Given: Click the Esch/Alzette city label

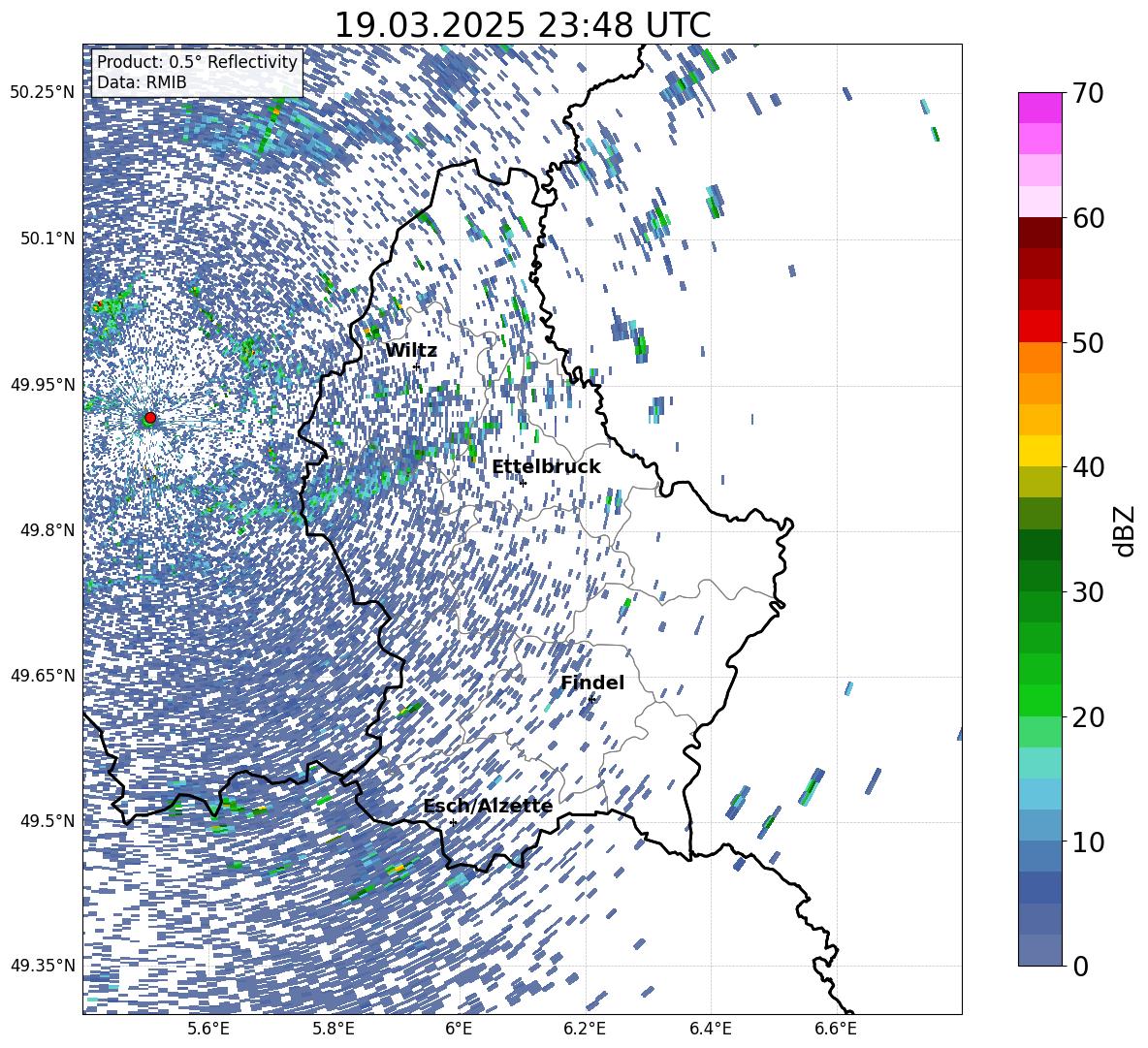Looking at the screenshot, I should (488, 807).
